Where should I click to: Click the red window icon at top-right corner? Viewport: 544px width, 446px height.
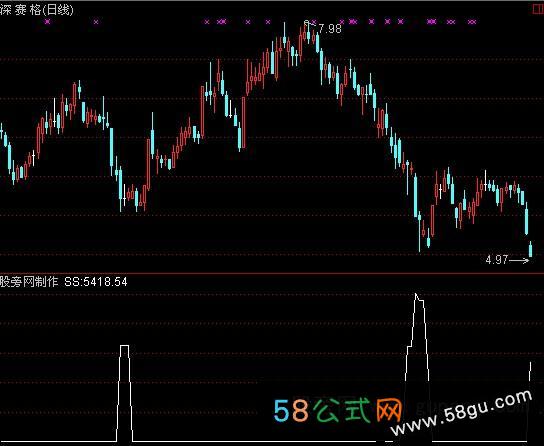[538, 9]
